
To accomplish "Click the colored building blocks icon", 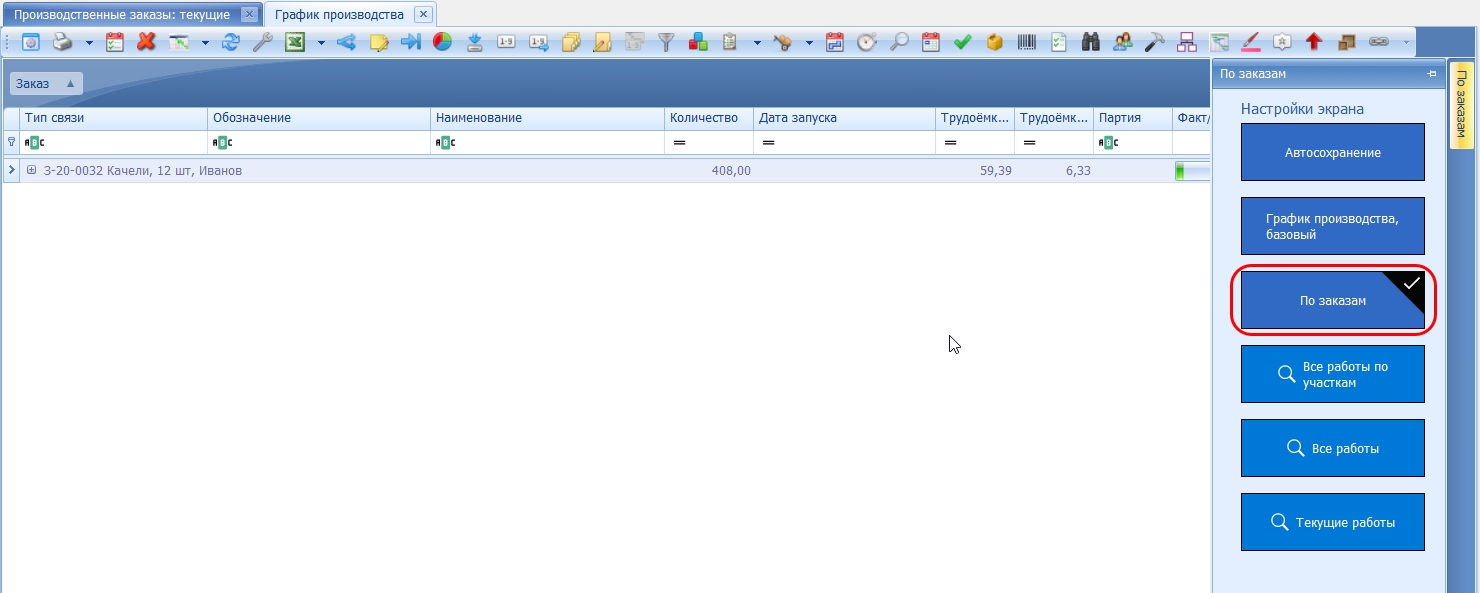I will (x=698, y=42).
